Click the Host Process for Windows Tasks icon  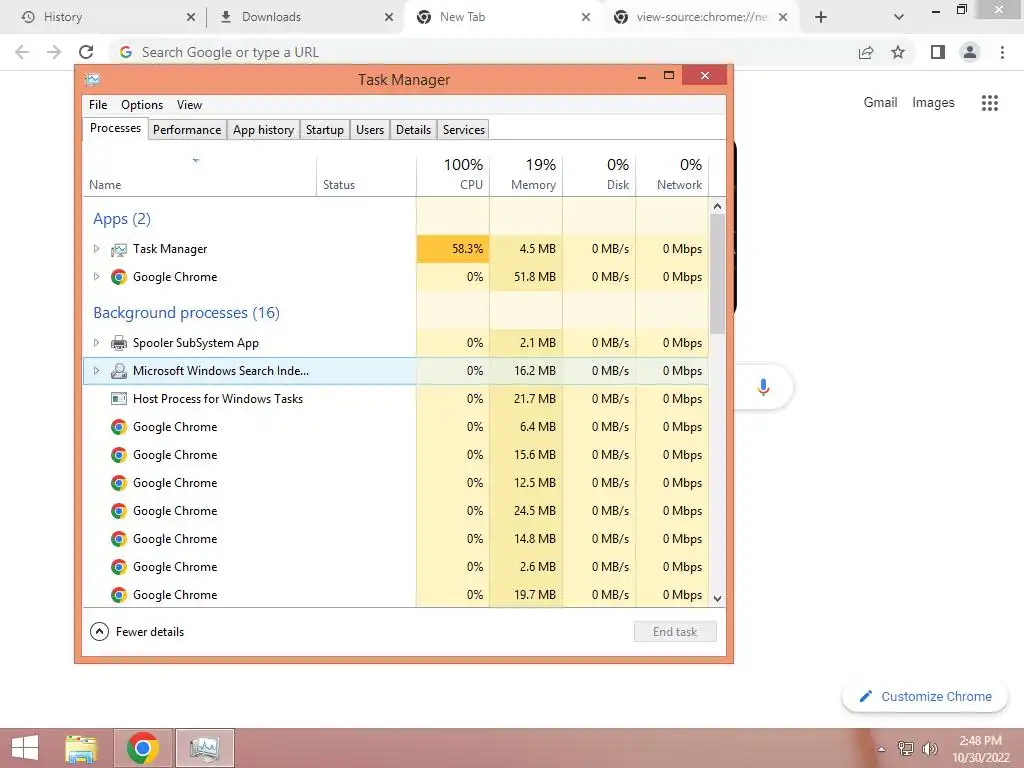point(119,399)
